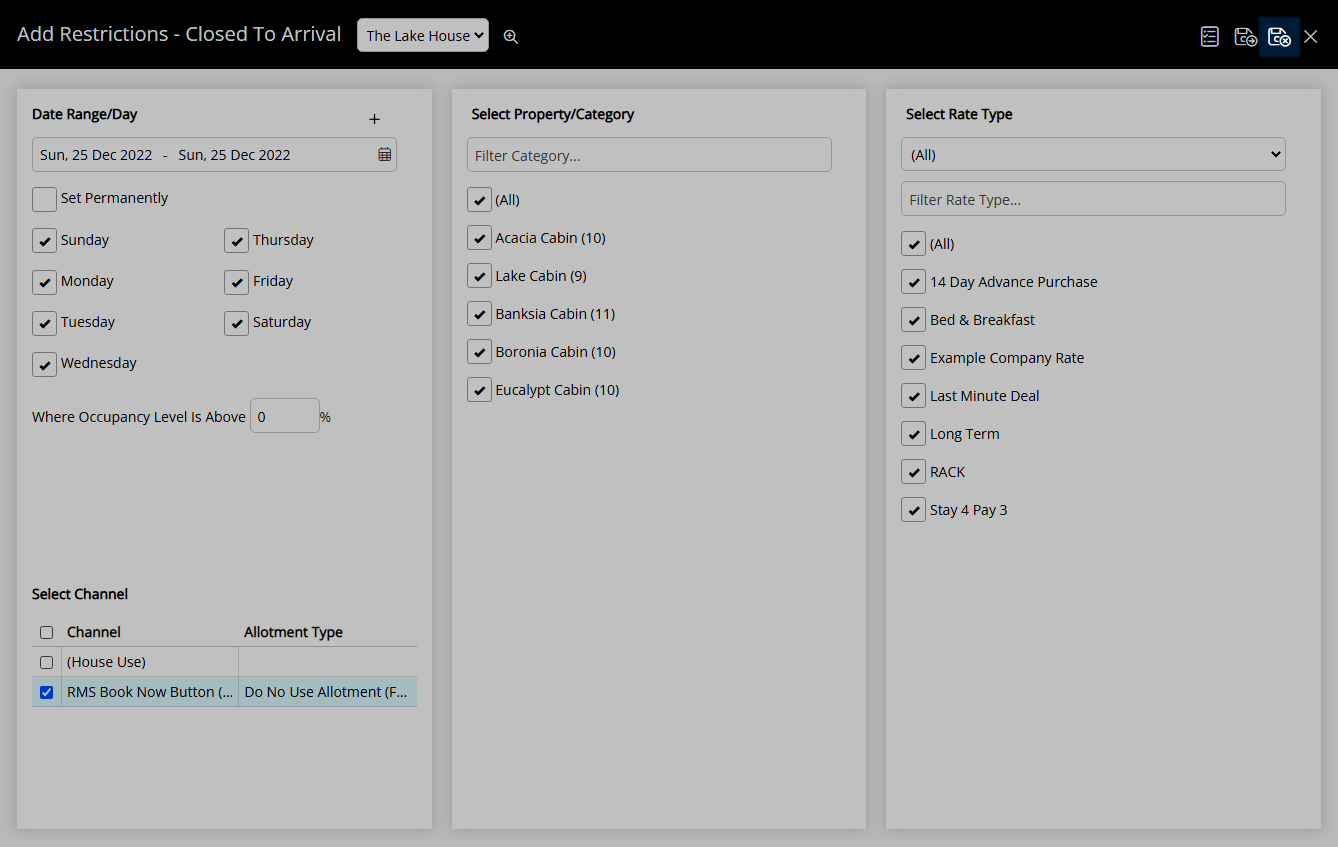Toggle the Set Permanently checkbox
This screenshot has height=847, width=1338.
(x=44, y=199)
